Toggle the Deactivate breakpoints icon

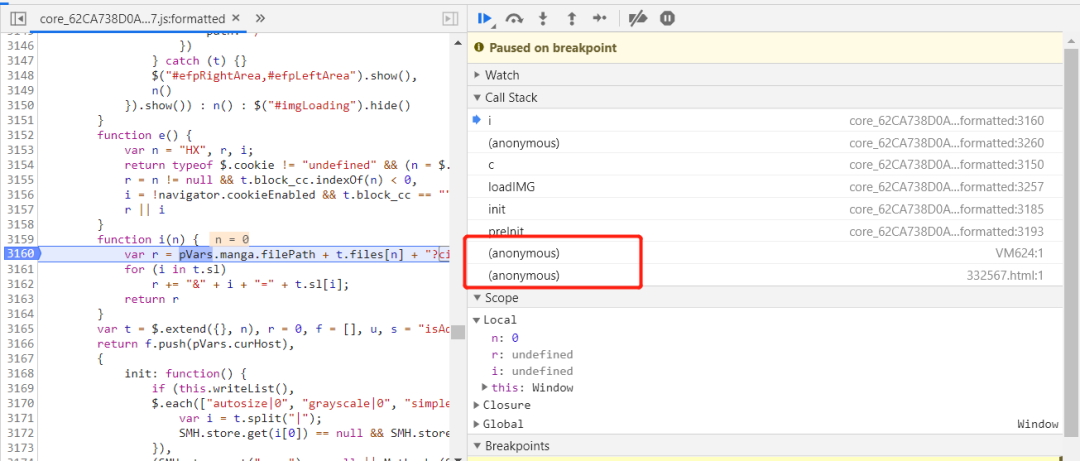tap(637, 18)
